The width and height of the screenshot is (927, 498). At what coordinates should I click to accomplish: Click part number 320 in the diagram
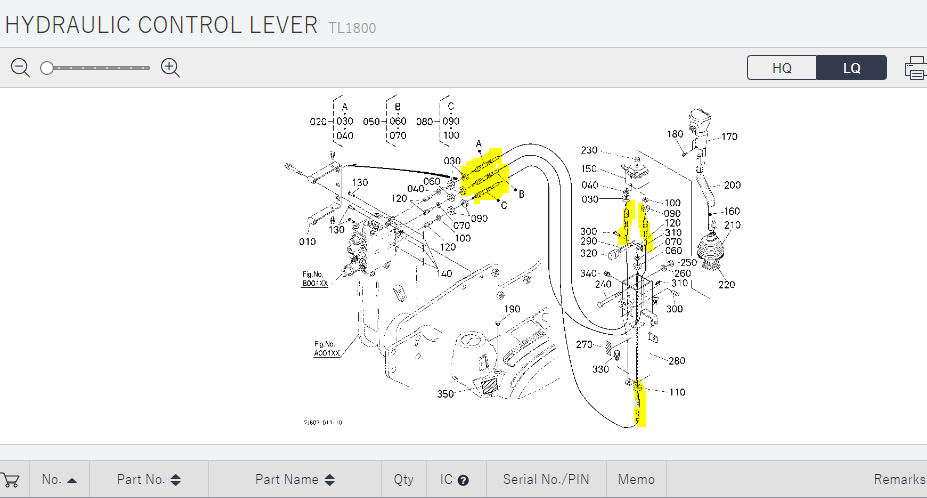588,254
